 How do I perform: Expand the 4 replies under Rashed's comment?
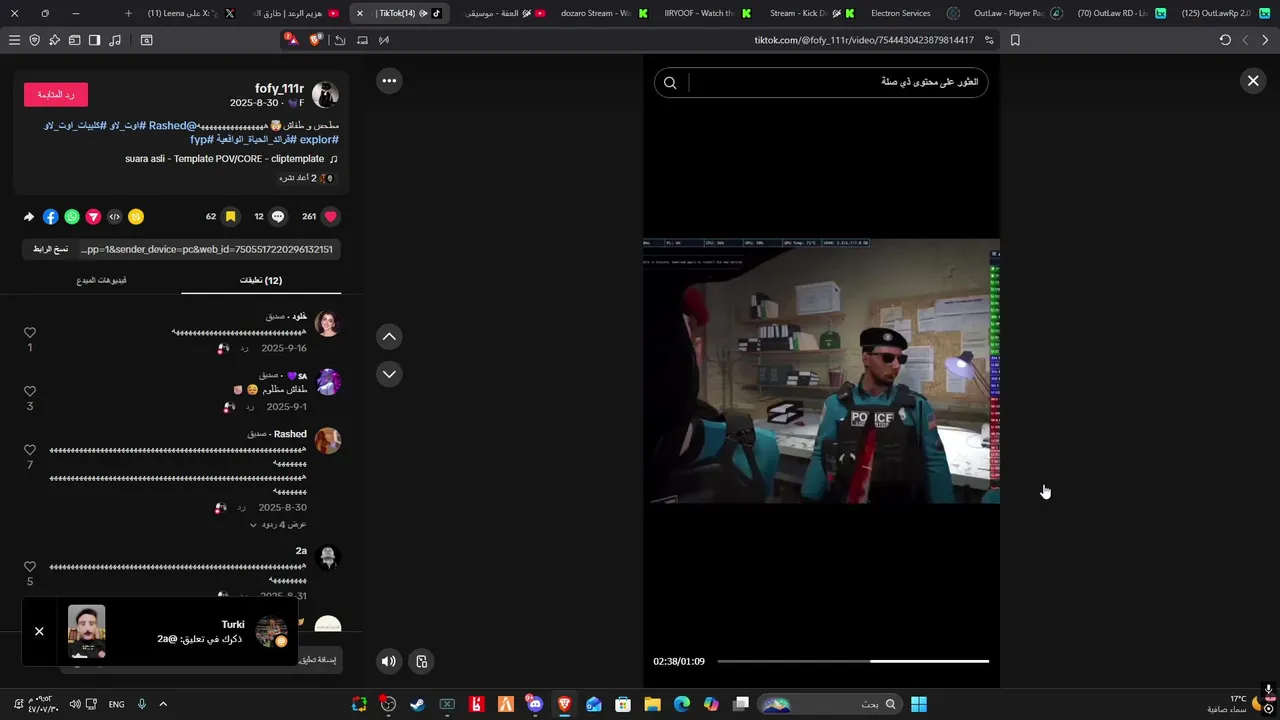[x=278, y=524]
